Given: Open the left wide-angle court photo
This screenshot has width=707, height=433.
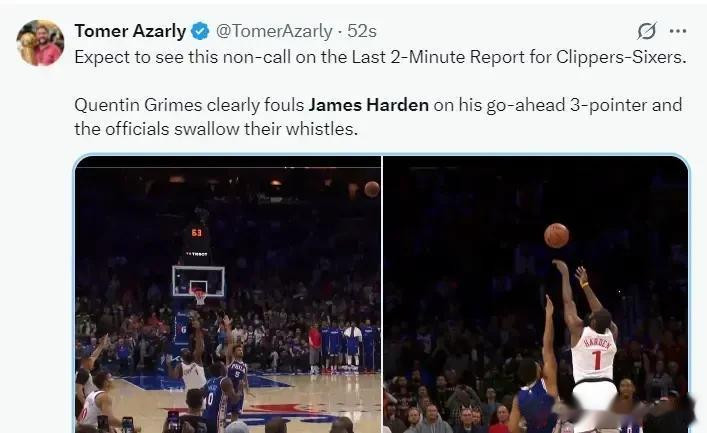Looking at the screenshot, I should click(228, 294).
